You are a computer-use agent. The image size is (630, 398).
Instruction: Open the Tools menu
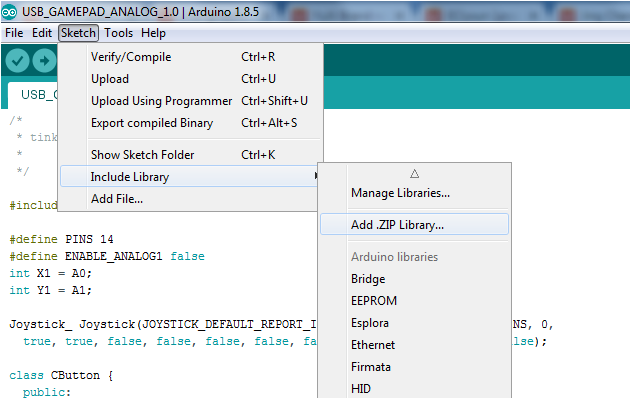point(119,33)
